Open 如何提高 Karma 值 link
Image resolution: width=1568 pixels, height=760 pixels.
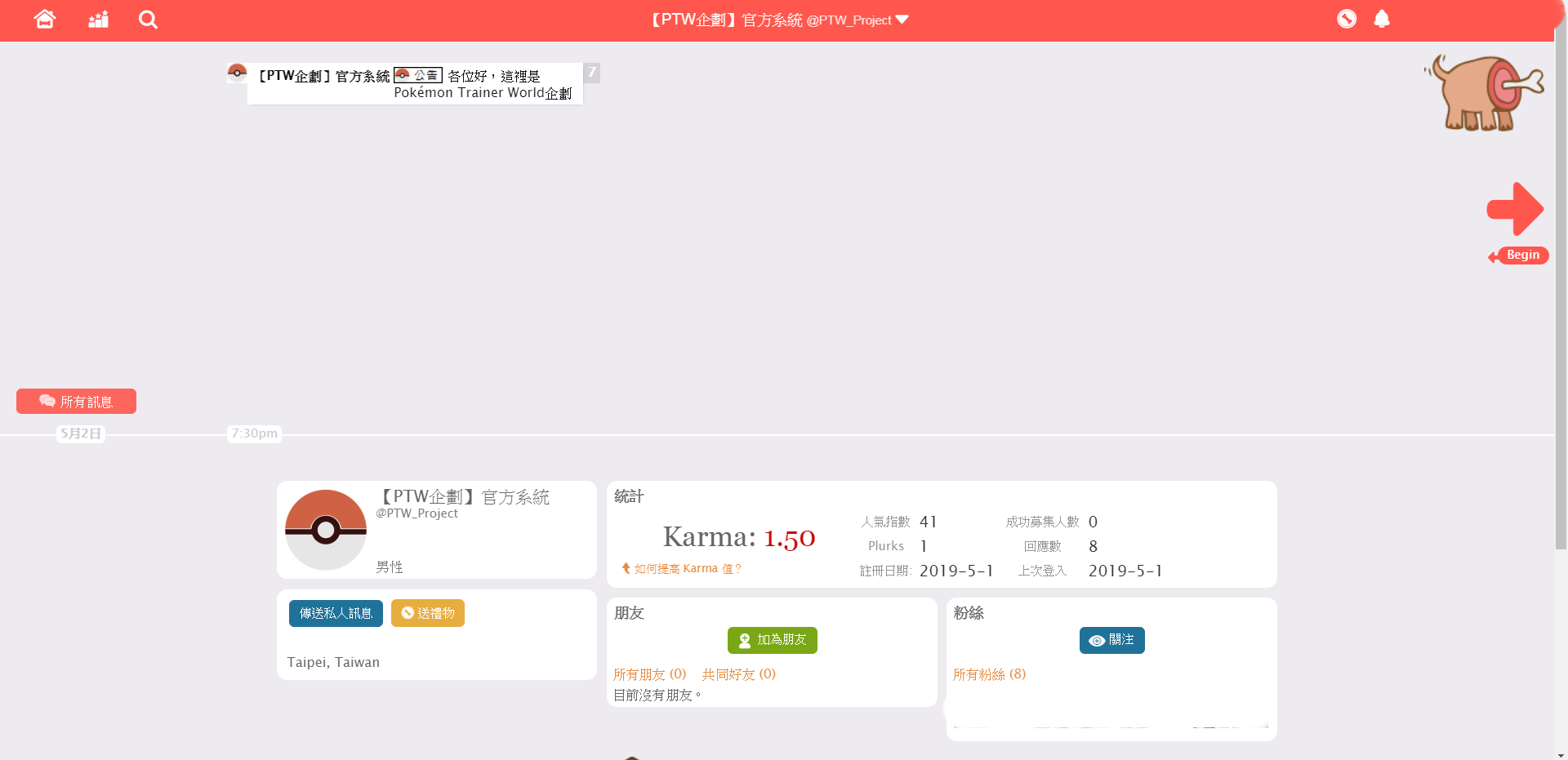click(682, 569)
